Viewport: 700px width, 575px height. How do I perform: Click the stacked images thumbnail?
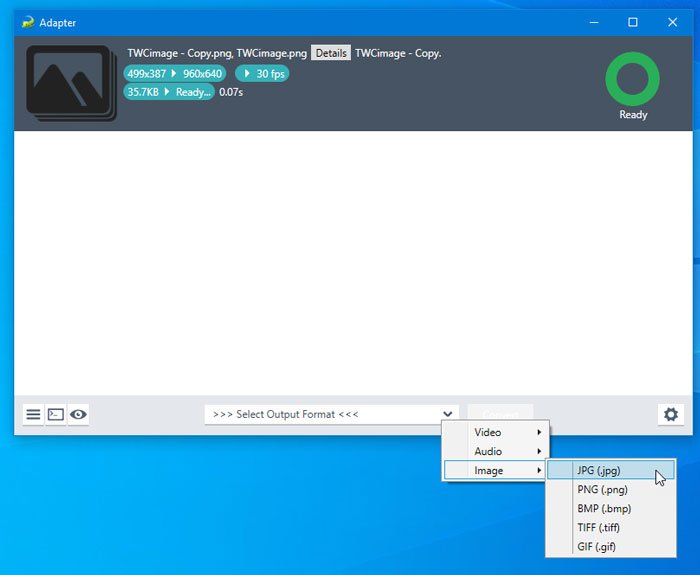[71, 83]
